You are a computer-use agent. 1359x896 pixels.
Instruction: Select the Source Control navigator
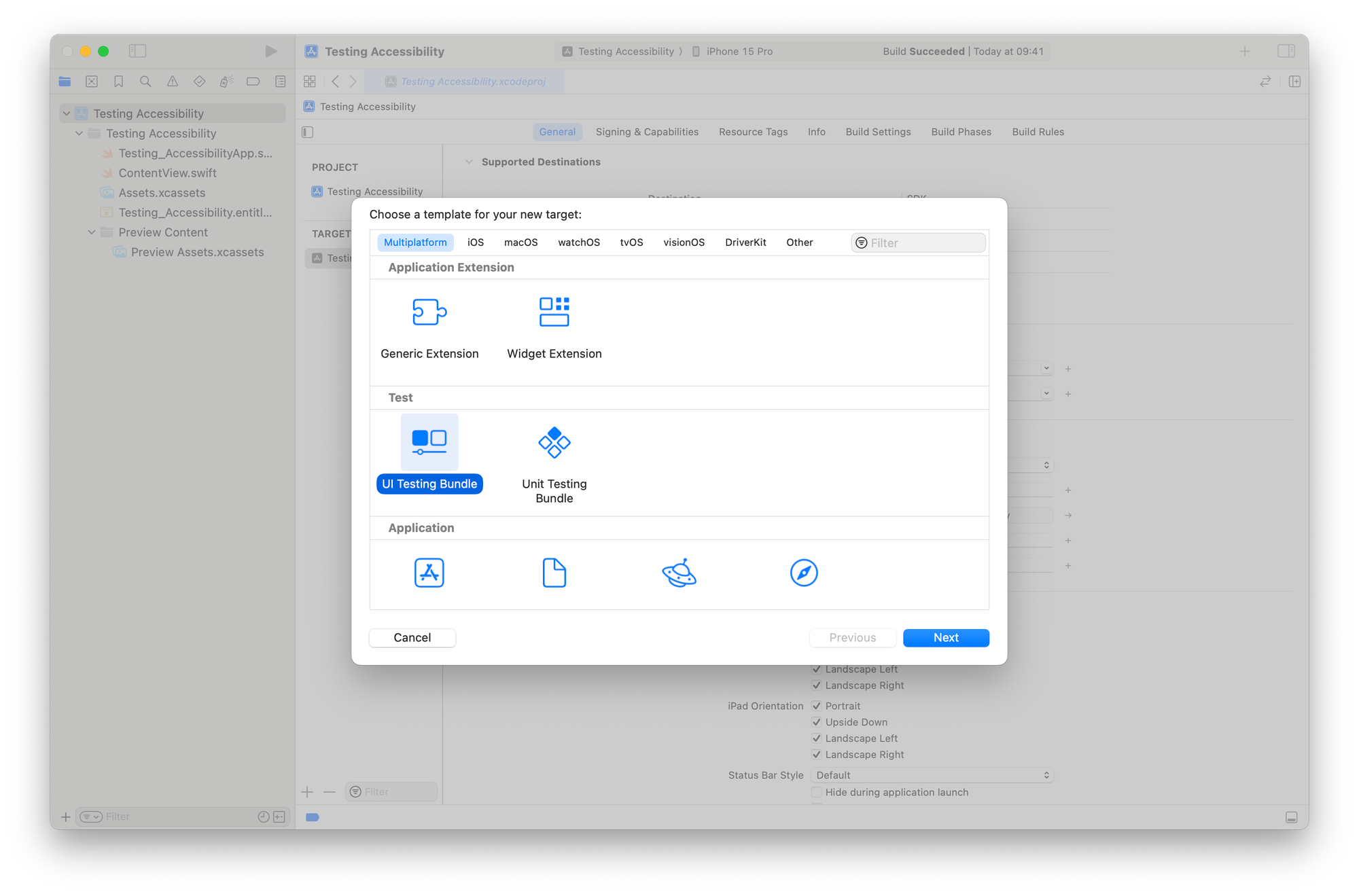click(x=92, y=81)
